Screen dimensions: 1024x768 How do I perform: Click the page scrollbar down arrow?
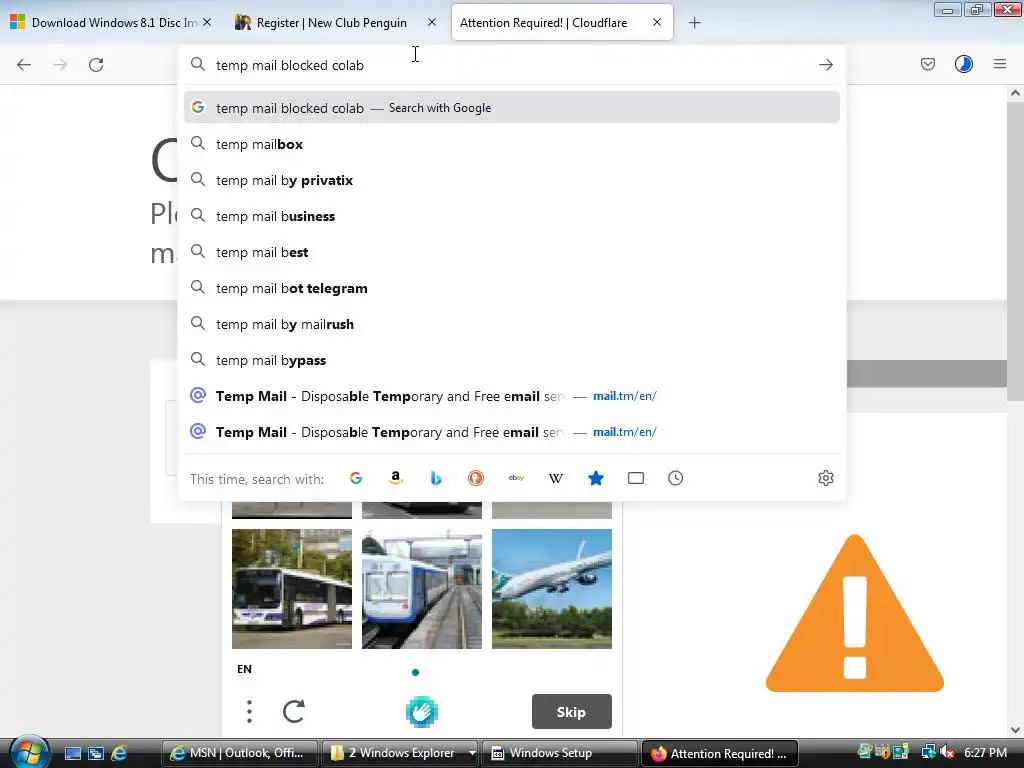pos(1015,729)
